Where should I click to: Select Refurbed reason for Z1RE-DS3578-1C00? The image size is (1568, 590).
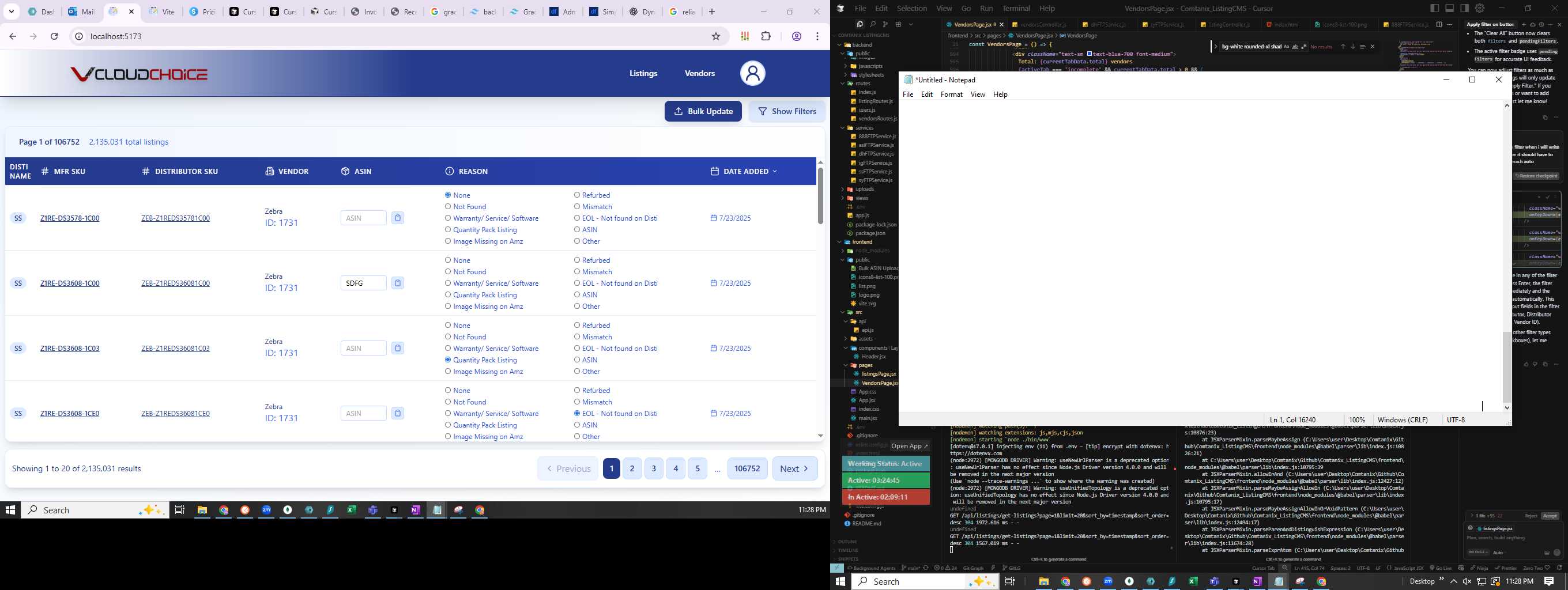[577, 195]
